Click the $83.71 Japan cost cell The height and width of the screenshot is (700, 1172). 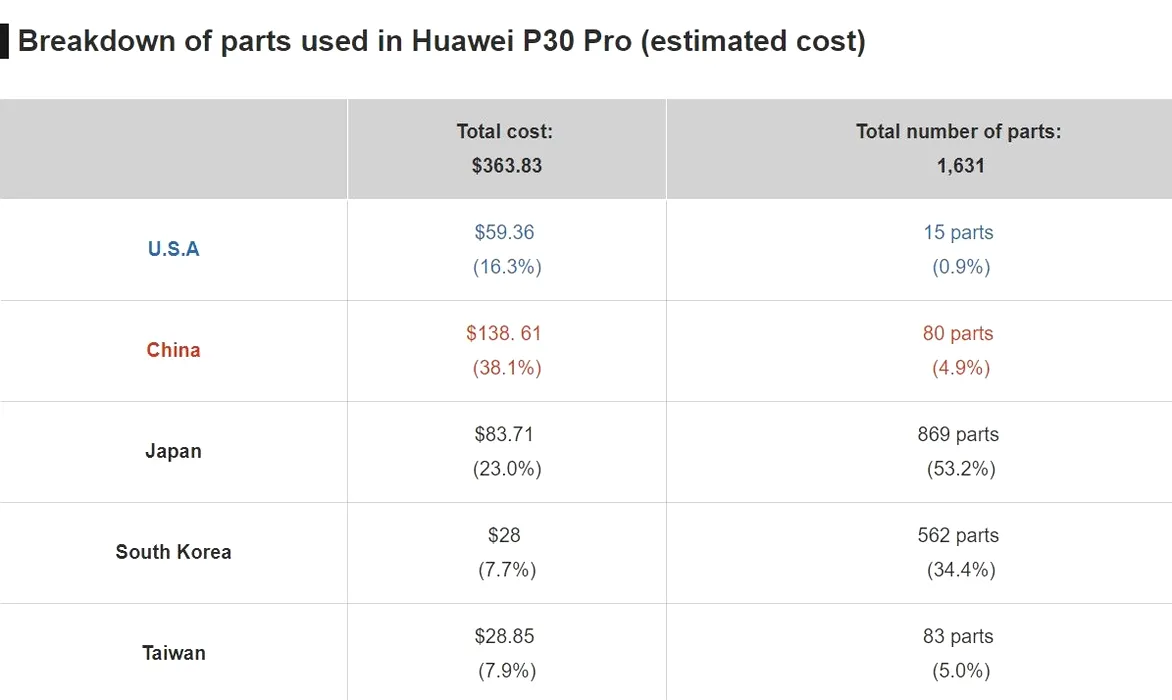[507, 451]
